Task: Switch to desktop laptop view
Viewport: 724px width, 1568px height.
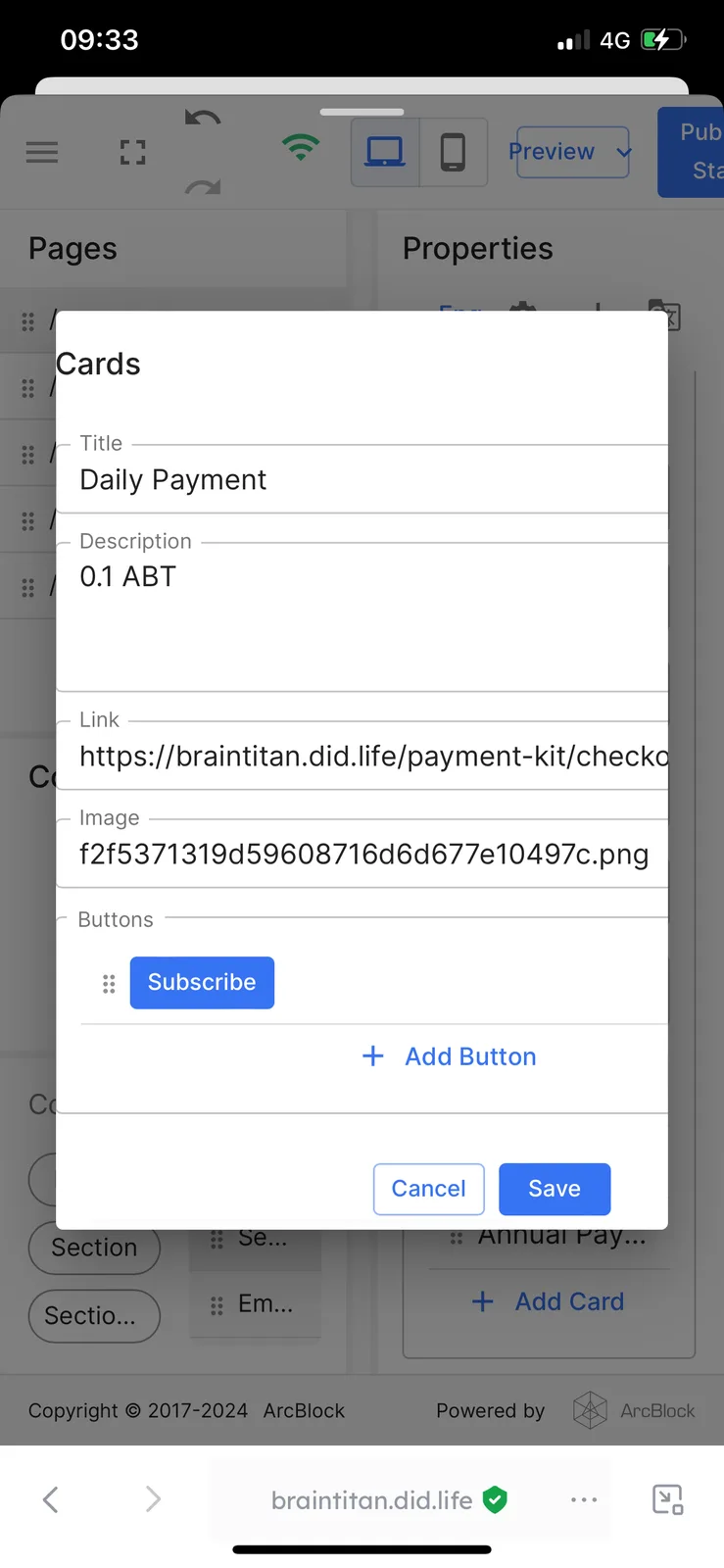Action: pos(385,152)
